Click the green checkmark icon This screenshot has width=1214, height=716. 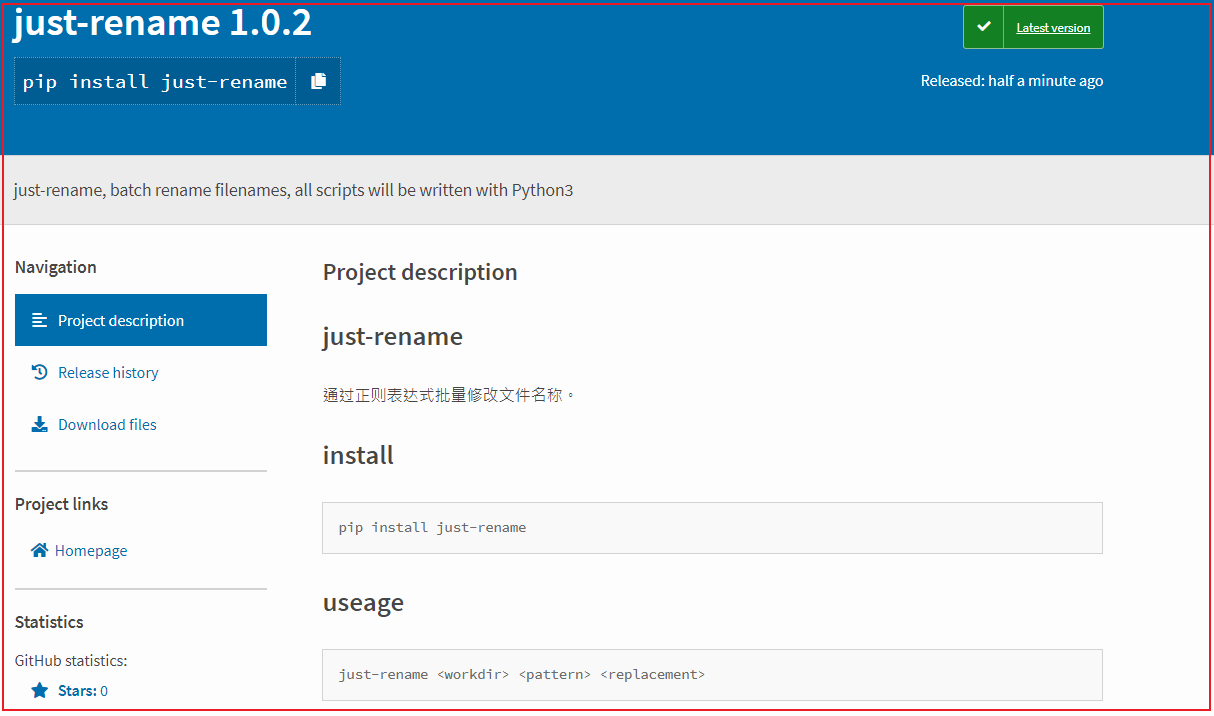984,27
